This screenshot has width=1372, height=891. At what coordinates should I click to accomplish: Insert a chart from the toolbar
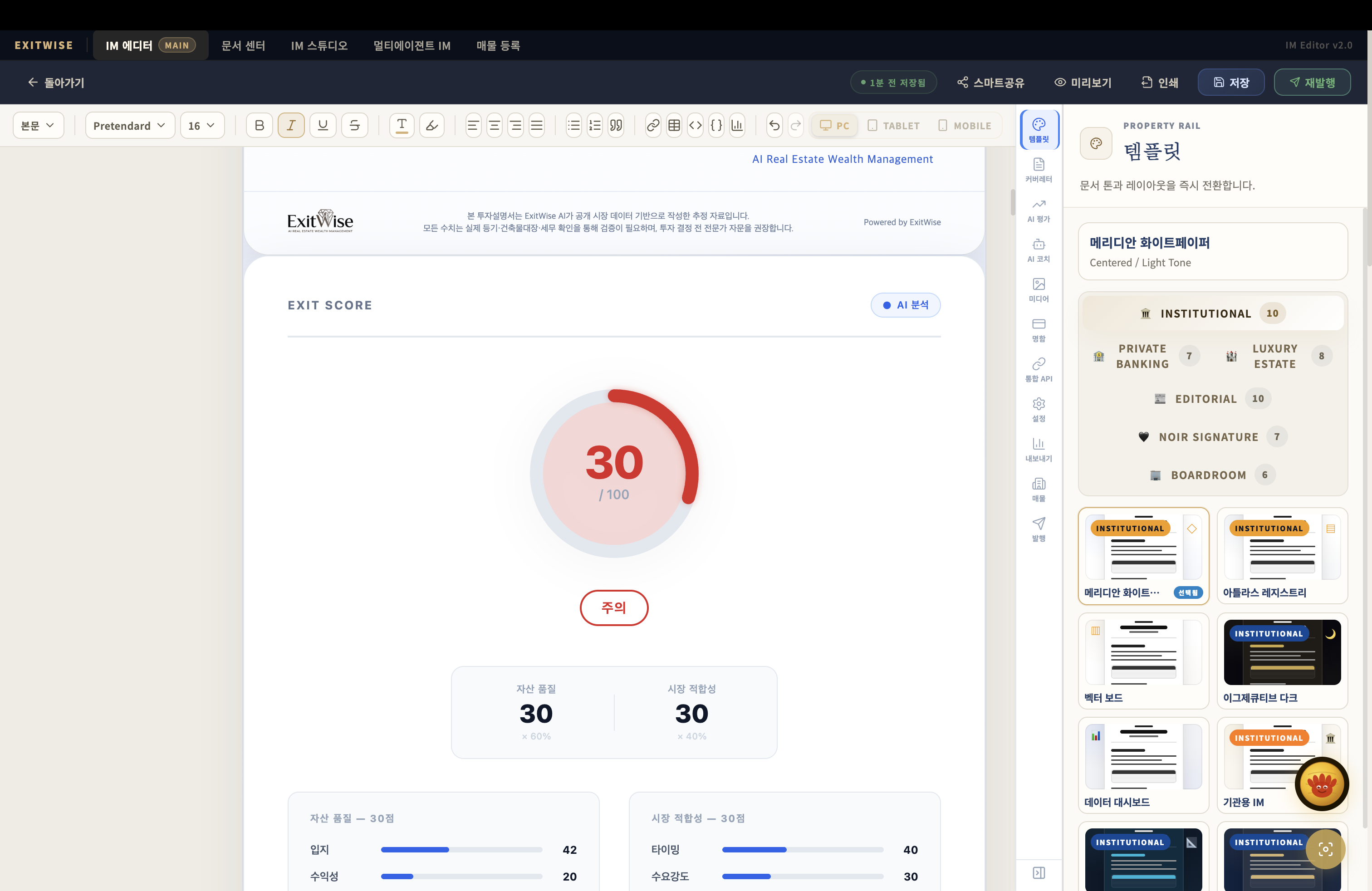click(x=737, y=126)
